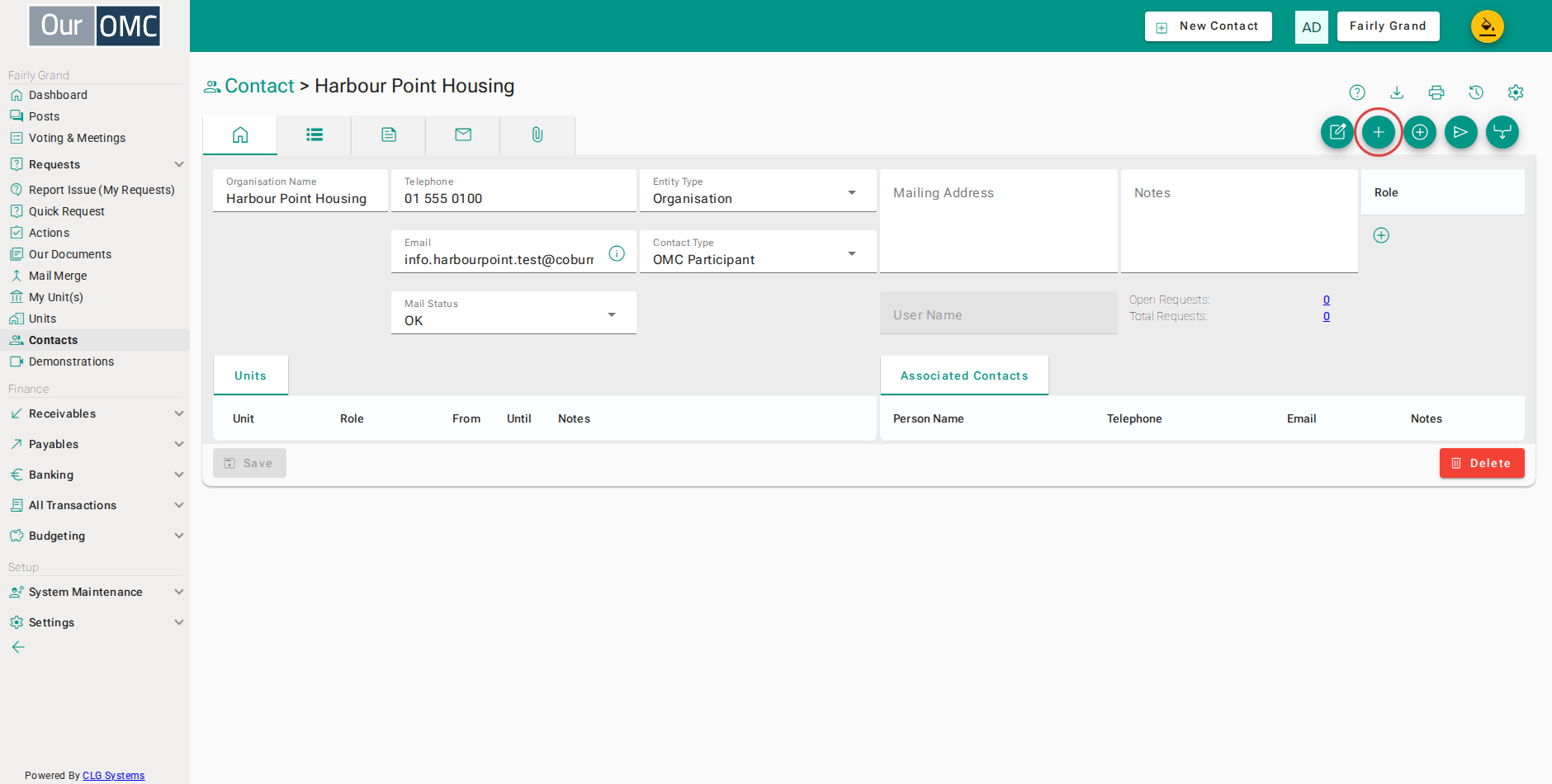Add a role with plus icon
The height and width of the screenshot is (784, 1552).
1381,235
